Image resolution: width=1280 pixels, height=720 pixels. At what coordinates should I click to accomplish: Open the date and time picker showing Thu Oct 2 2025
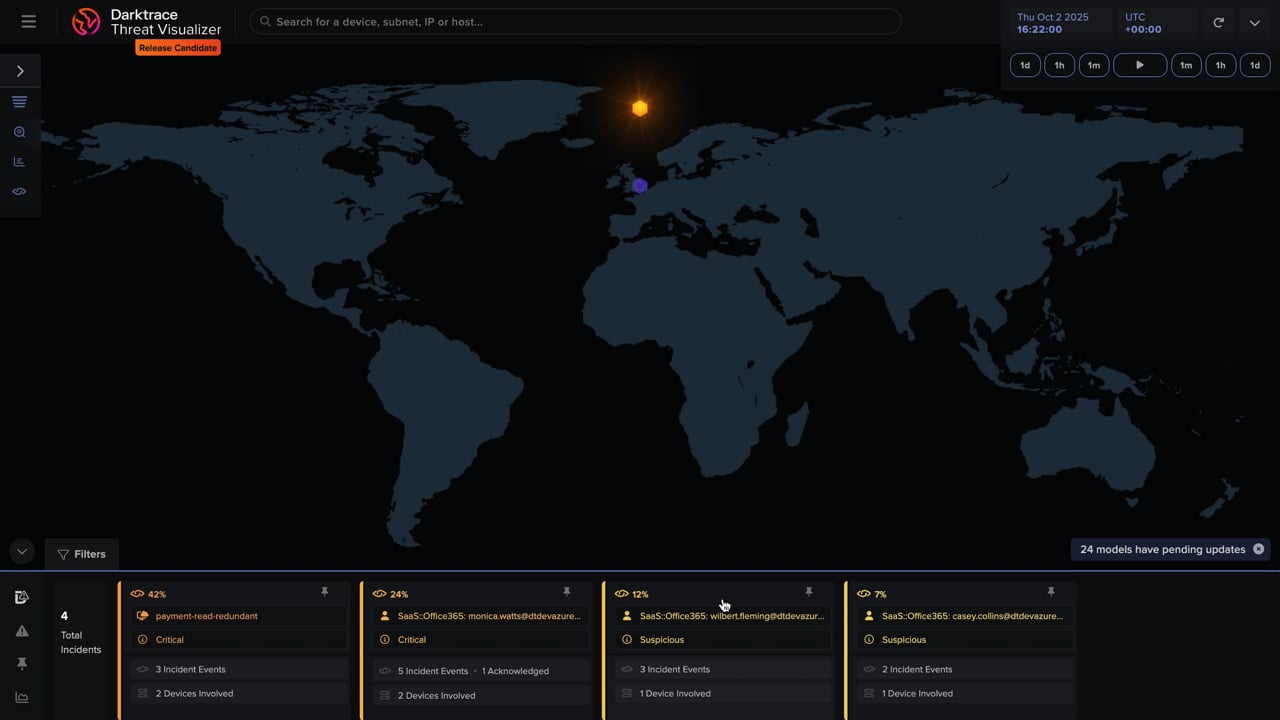click(1059, 23)
